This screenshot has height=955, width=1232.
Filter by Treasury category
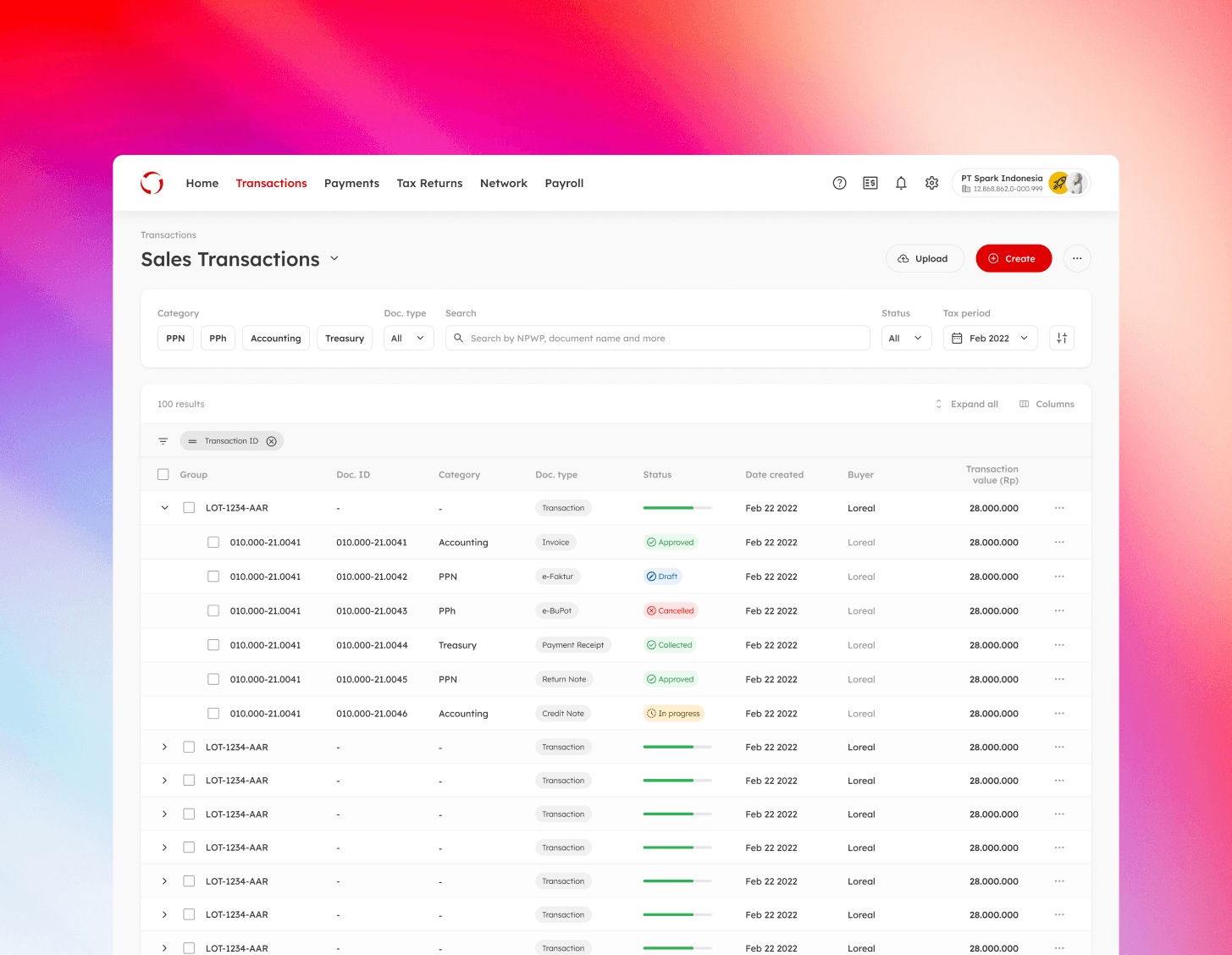coord(345,338)
